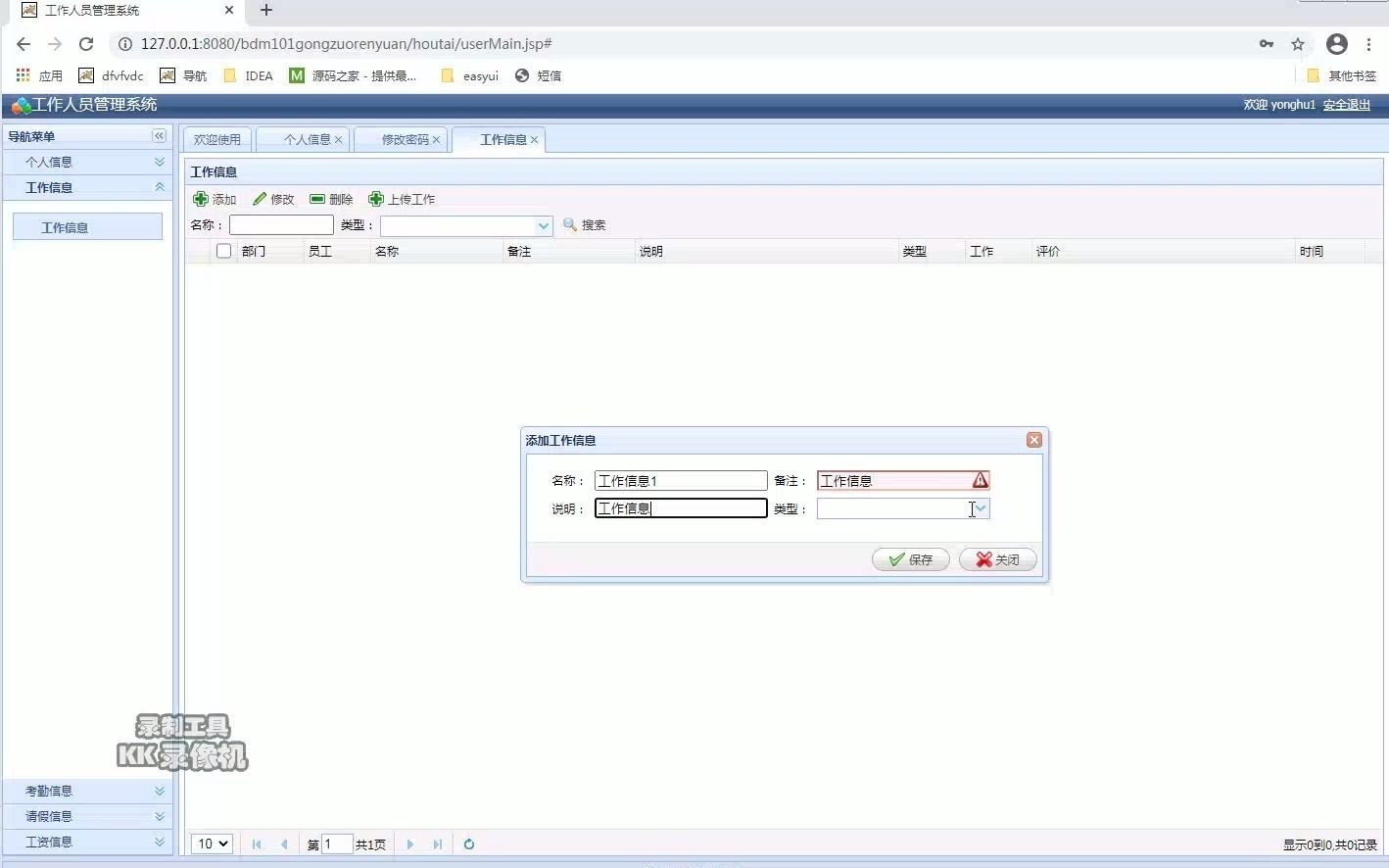Open a new browser tab
The height and width of the screenshot is (868, 1389).
266,11
